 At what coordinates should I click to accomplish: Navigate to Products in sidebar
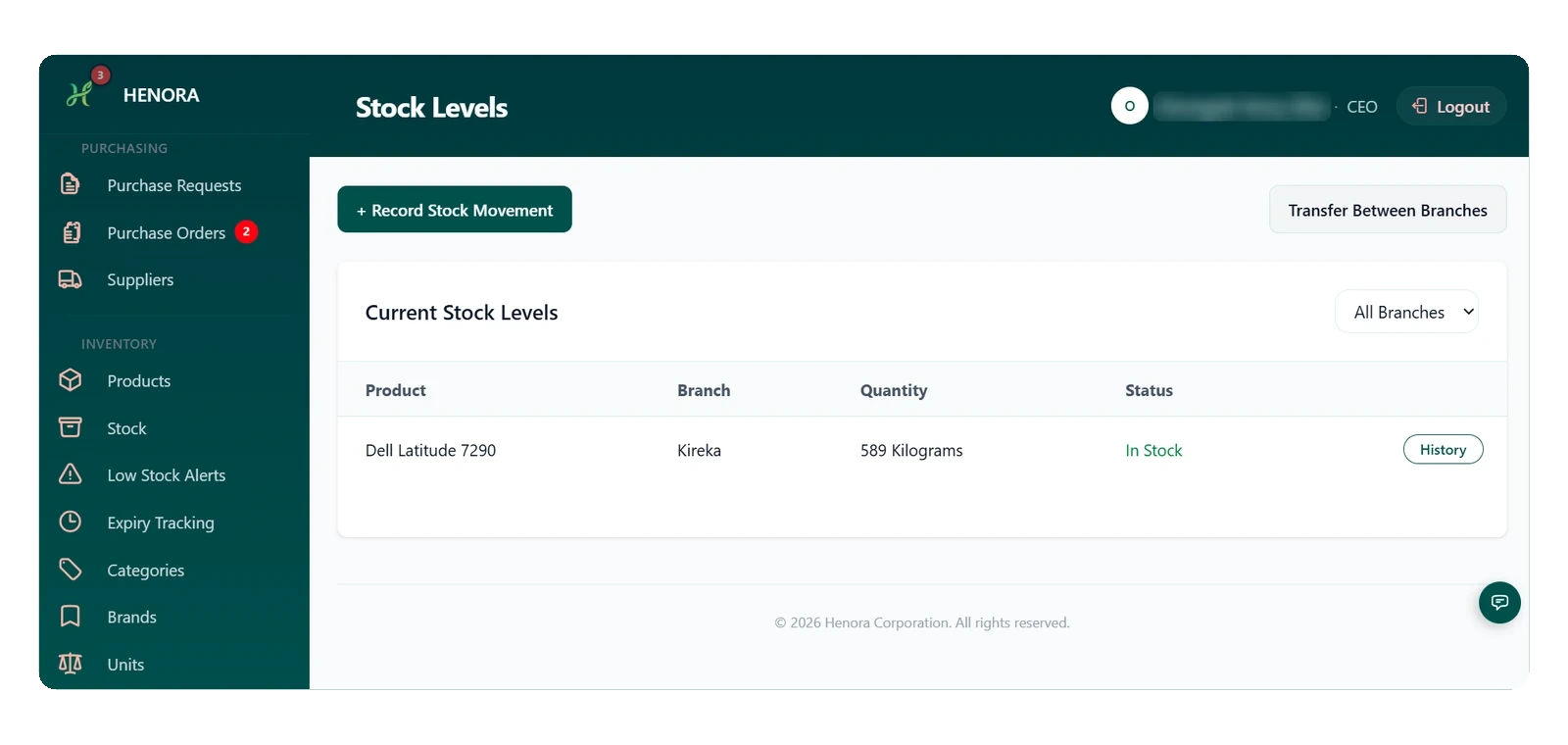tap(139, 381)
